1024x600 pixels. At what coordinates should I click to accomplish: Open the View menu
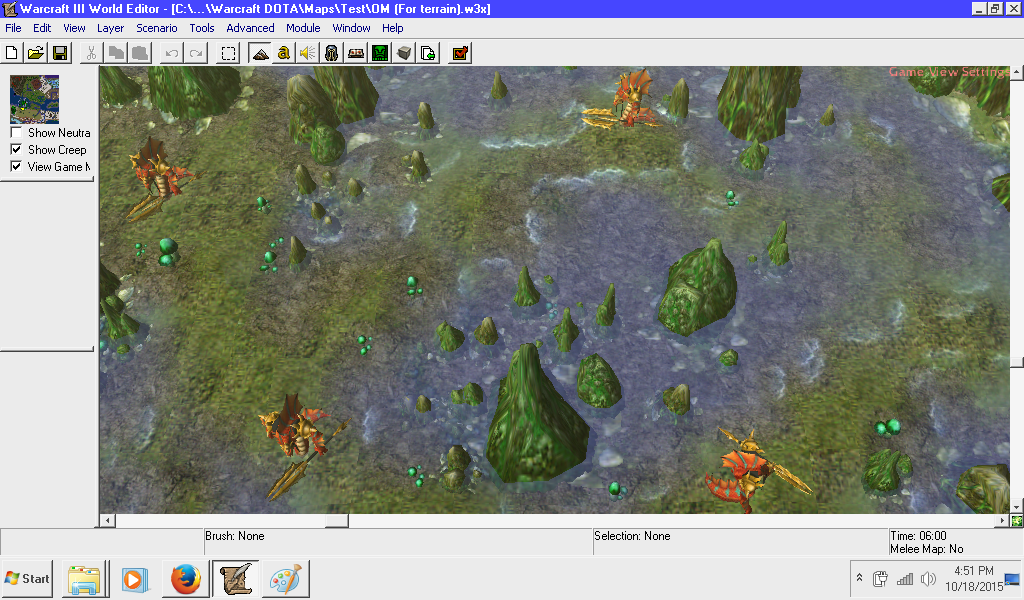(x=74, y=28)
